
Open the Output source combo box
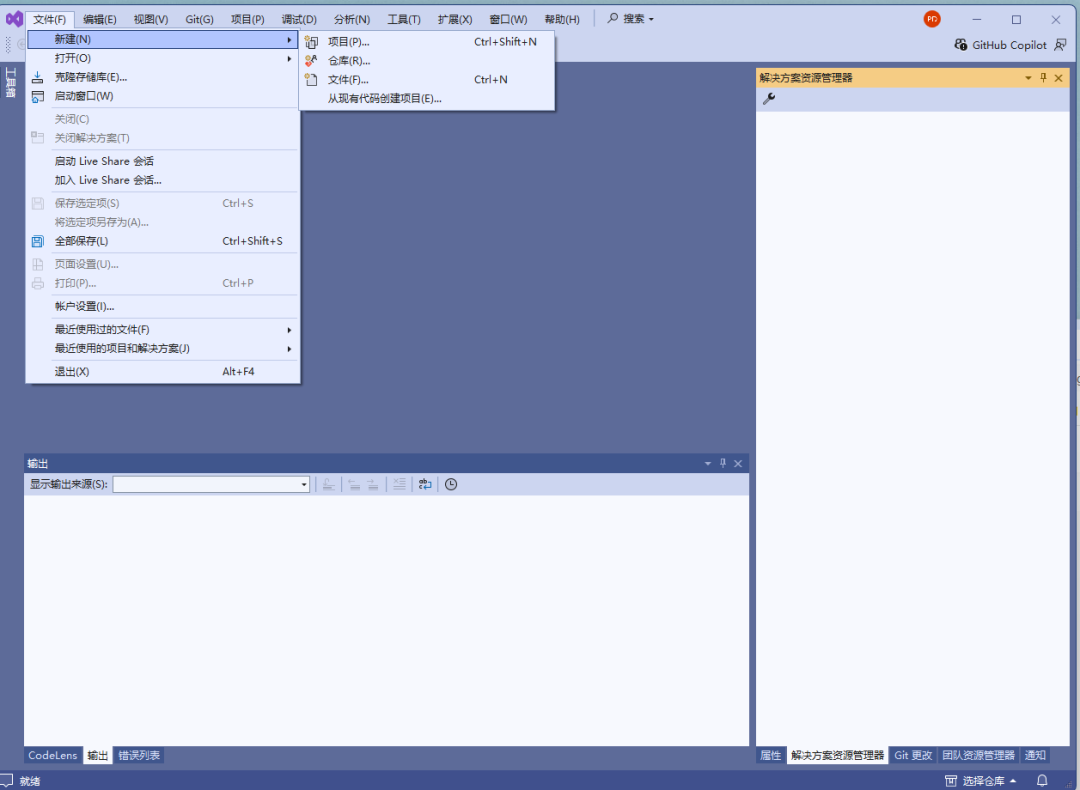(x=211, y=484)
